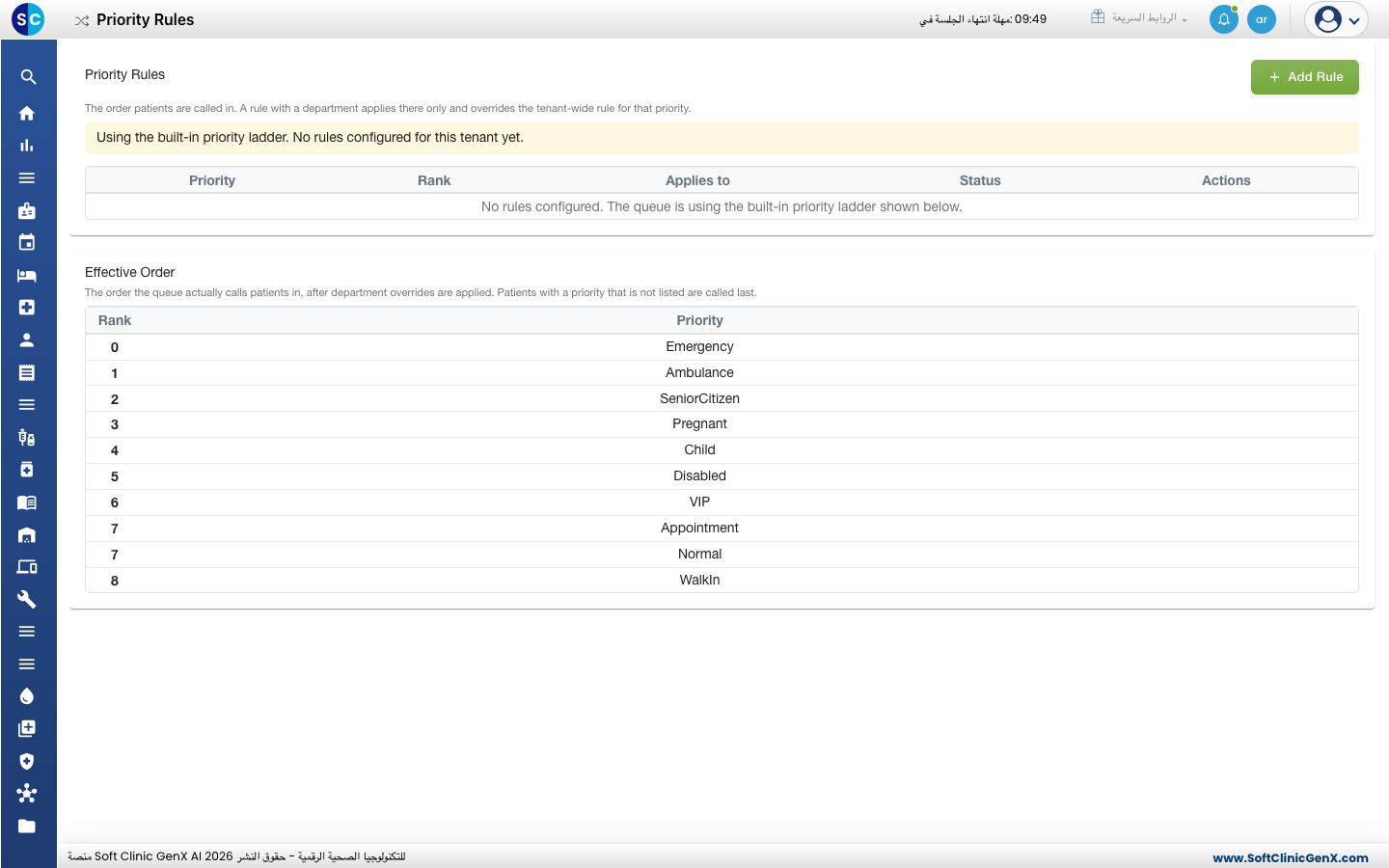Click the Add Rule button
The image size is (1389, 868).
1305,77
